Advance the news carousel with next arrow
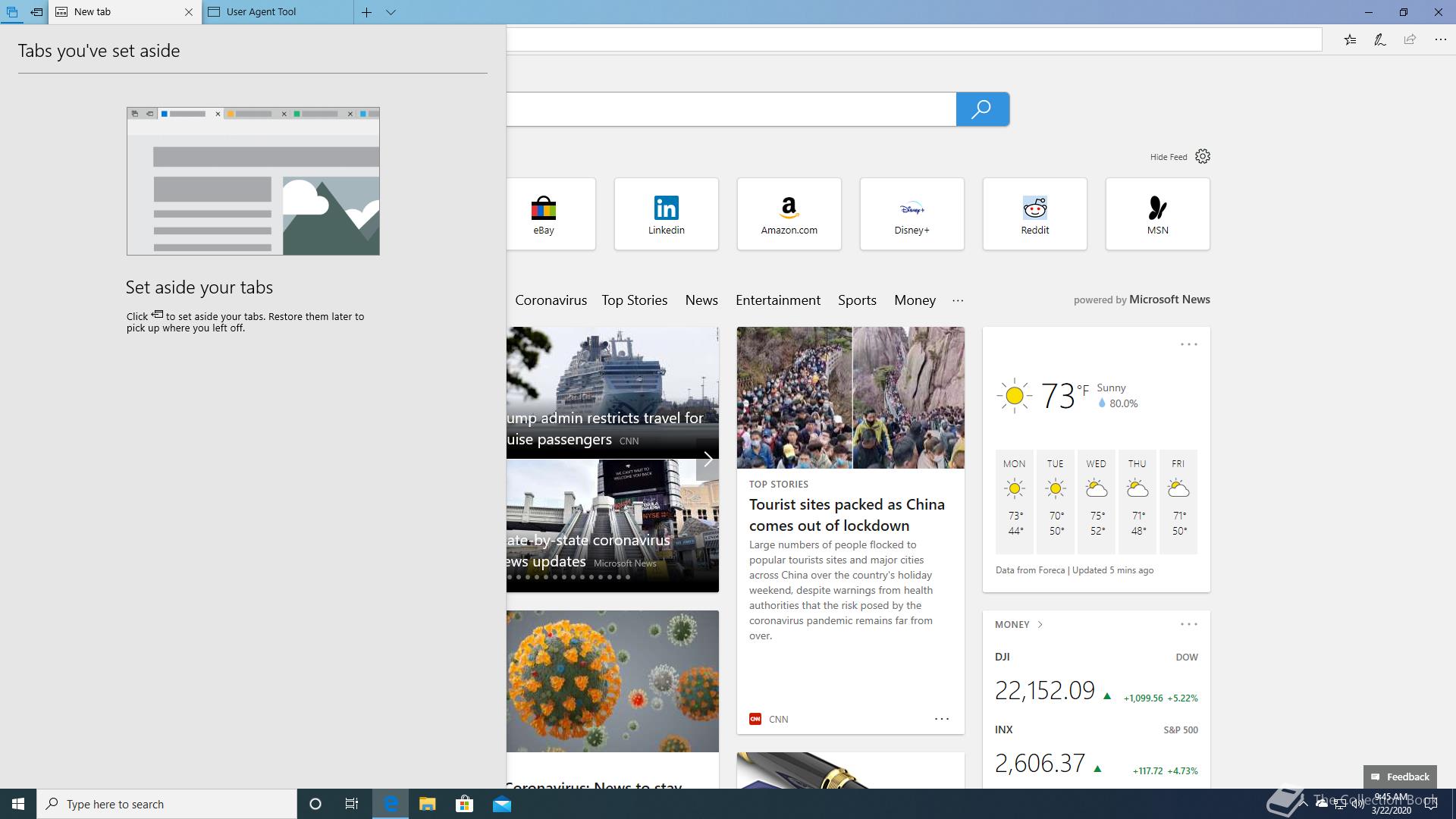This screenshot has height=819, width=1456. pos(708,459)
